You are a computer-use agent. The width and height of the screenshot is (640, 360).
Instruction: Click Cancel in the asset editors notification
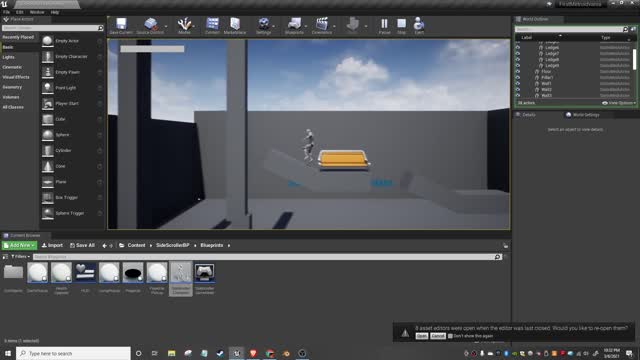click(x=438, y=336)
